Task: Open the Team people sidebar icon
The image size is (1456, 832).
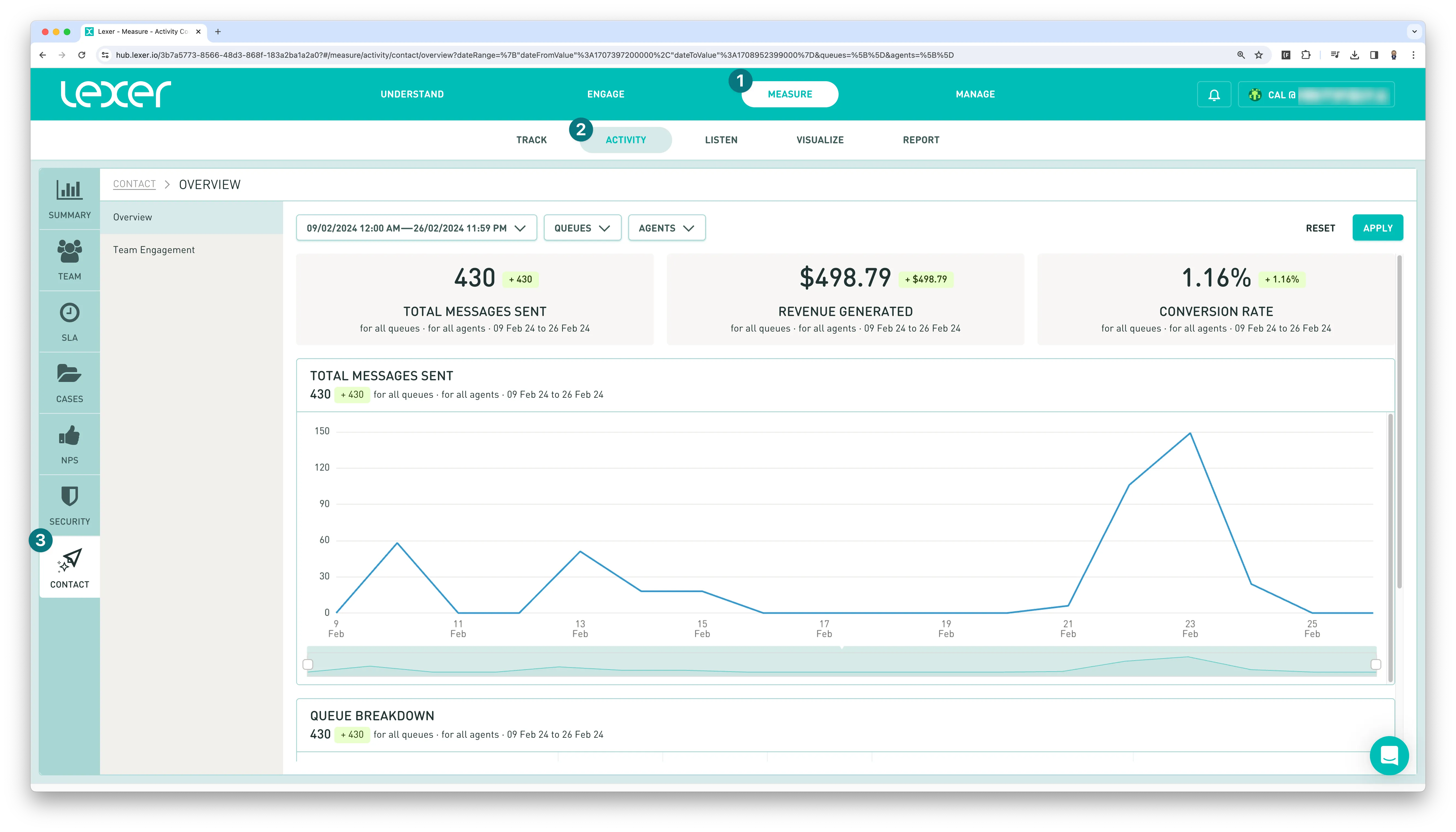Action: tap(69, 252)
